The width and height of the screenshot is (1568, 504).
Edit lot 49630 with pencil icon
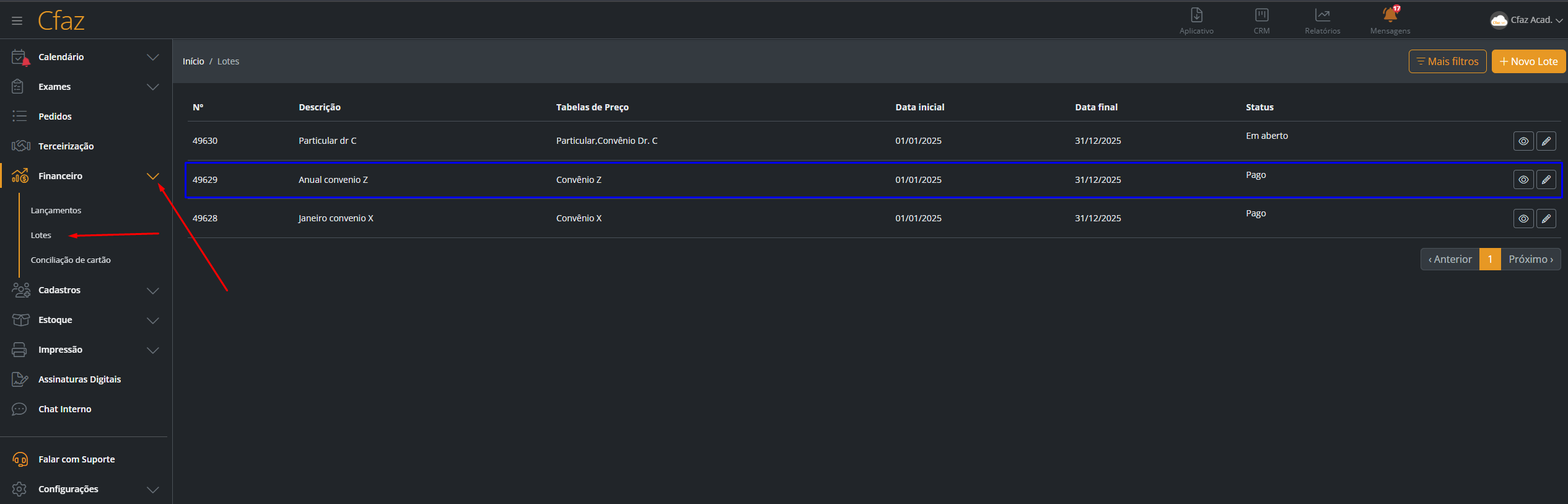pyautogui.click(x=1546, y=141)
